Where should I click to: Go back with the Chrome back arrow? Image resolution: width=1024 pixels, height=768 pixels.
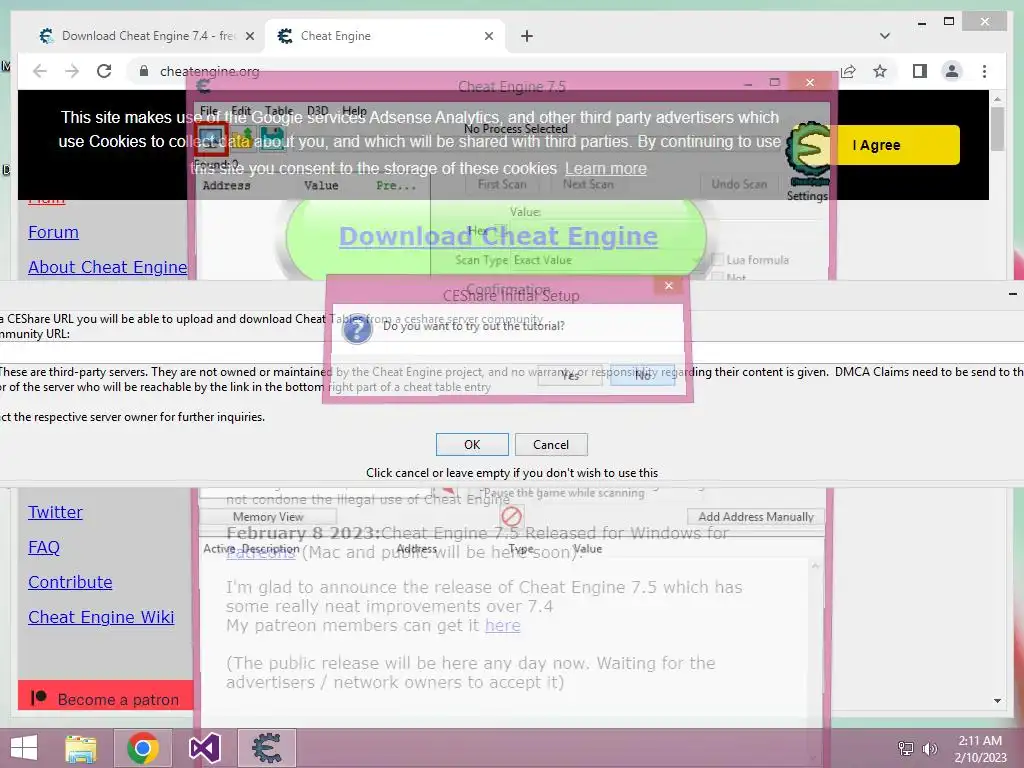[x=40, y=71]
